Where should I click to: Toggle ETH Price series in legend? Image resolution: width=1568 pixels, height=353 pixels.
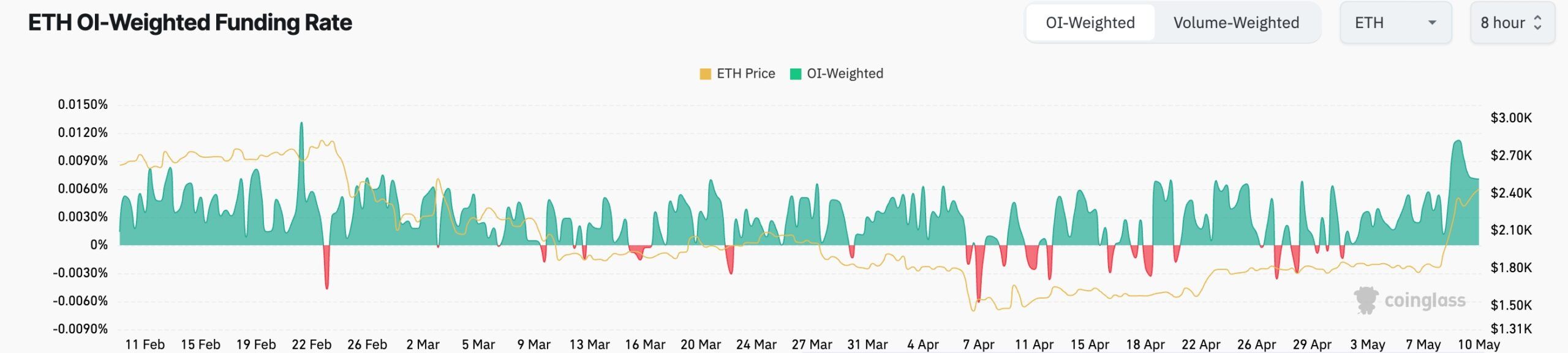(x=745, y=74)
